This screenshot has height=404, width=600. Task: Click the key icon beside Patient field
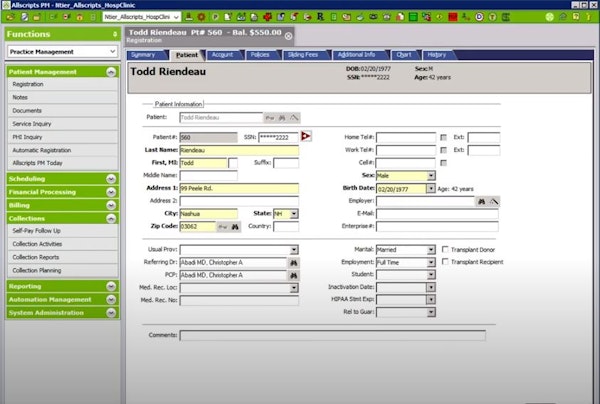tap(270, 118)
